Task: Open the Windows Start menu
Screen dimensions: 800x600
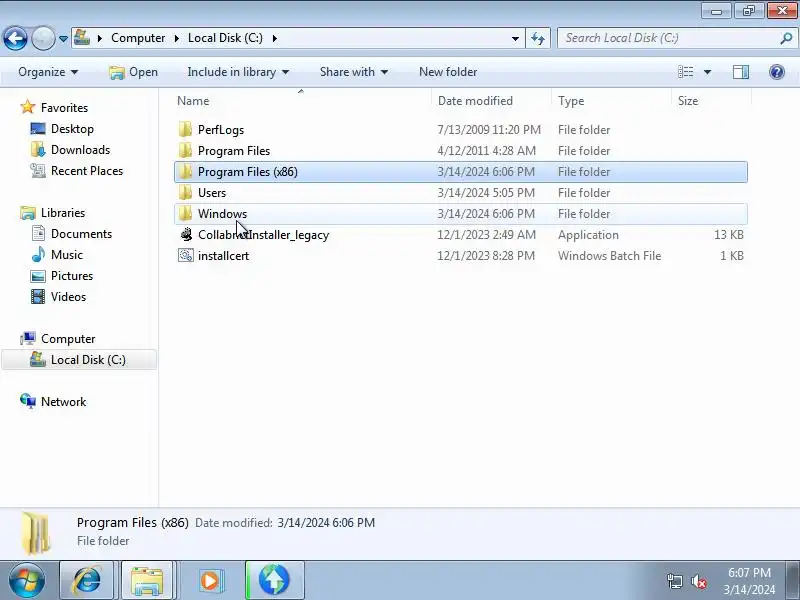Action: 27,580
